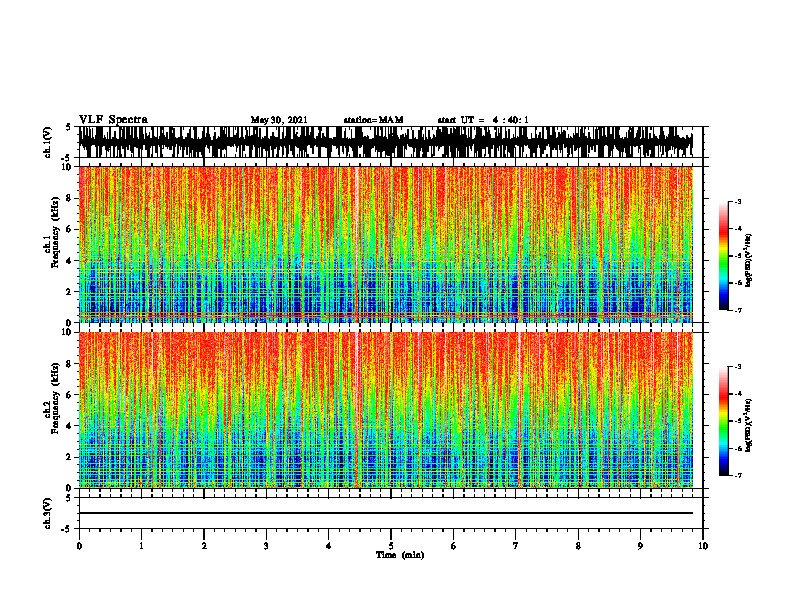792x612 pixels.
Task: Click the ch.1 spectrogram color scale bar
Action: point(724,256)
